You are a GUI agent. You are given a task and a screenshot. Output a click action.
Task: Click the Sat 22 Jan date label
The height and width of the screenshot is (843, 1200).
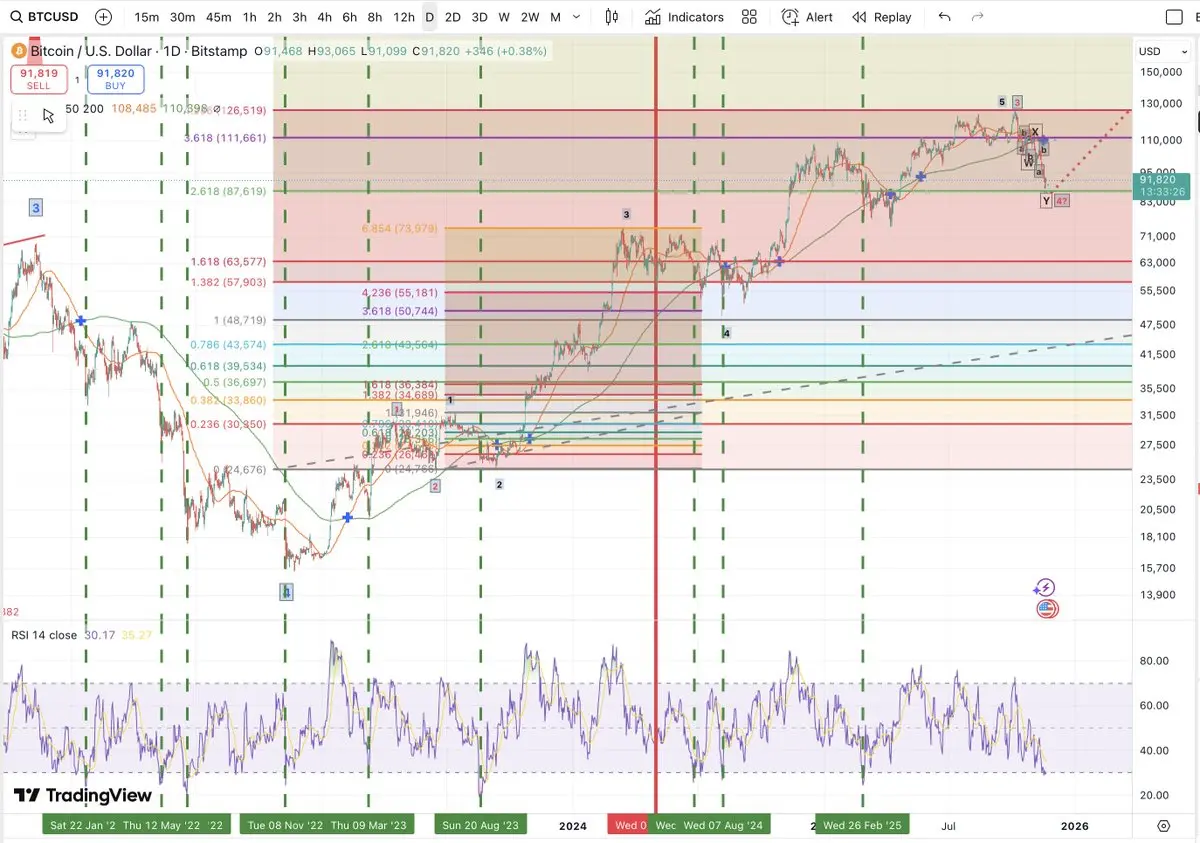pos(85,826)
